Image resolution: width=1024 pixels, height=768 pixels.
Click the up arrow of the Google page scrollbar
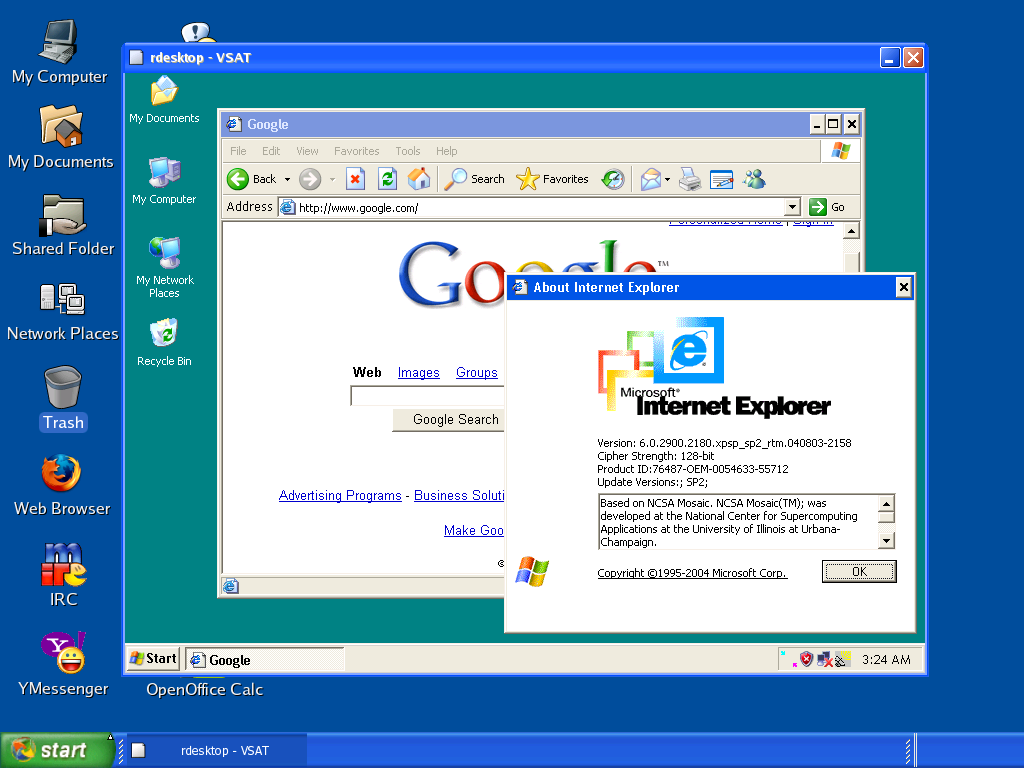pyautogui.click(x=851, y=231)
